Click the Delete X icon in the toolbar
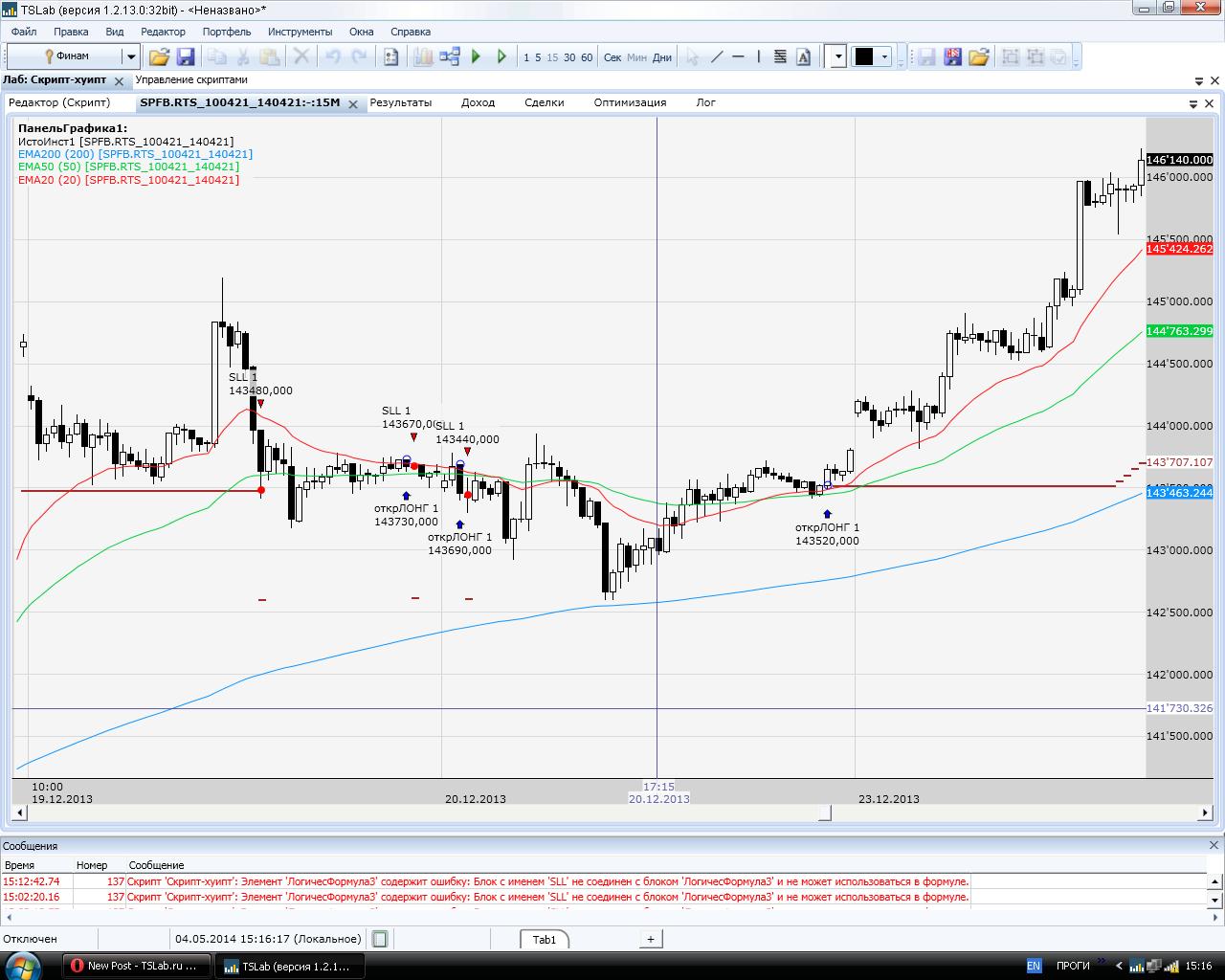1225x980 pixels. (301, 56)
